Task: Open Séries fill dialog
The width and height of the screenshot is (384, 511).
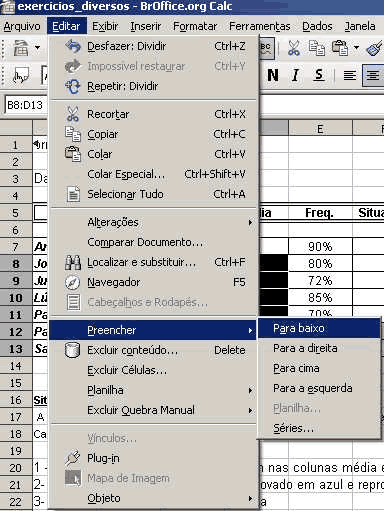Action: pyautogui.click(x=319, y=428)
